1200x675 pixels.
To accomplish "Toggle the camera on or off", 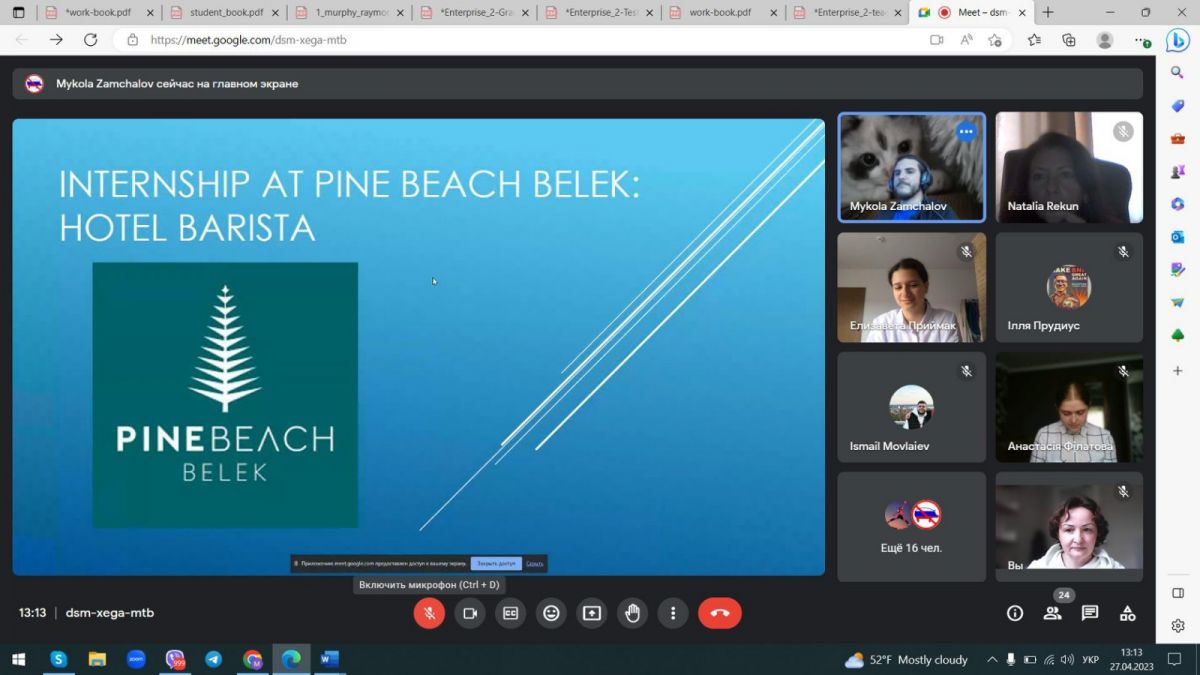I will tap(470, 613).
